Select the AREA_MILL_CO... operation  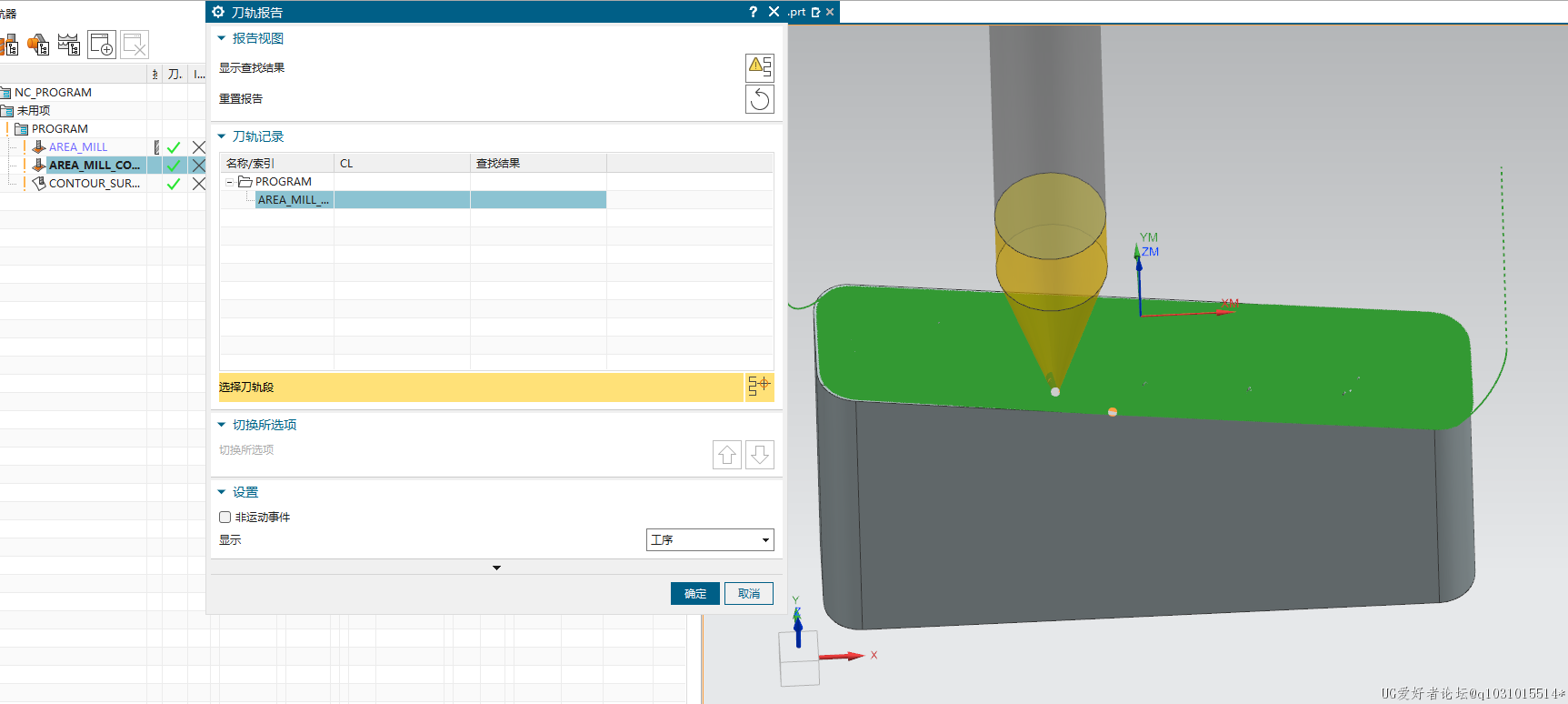pyautogui.click(x=95, y=165)
